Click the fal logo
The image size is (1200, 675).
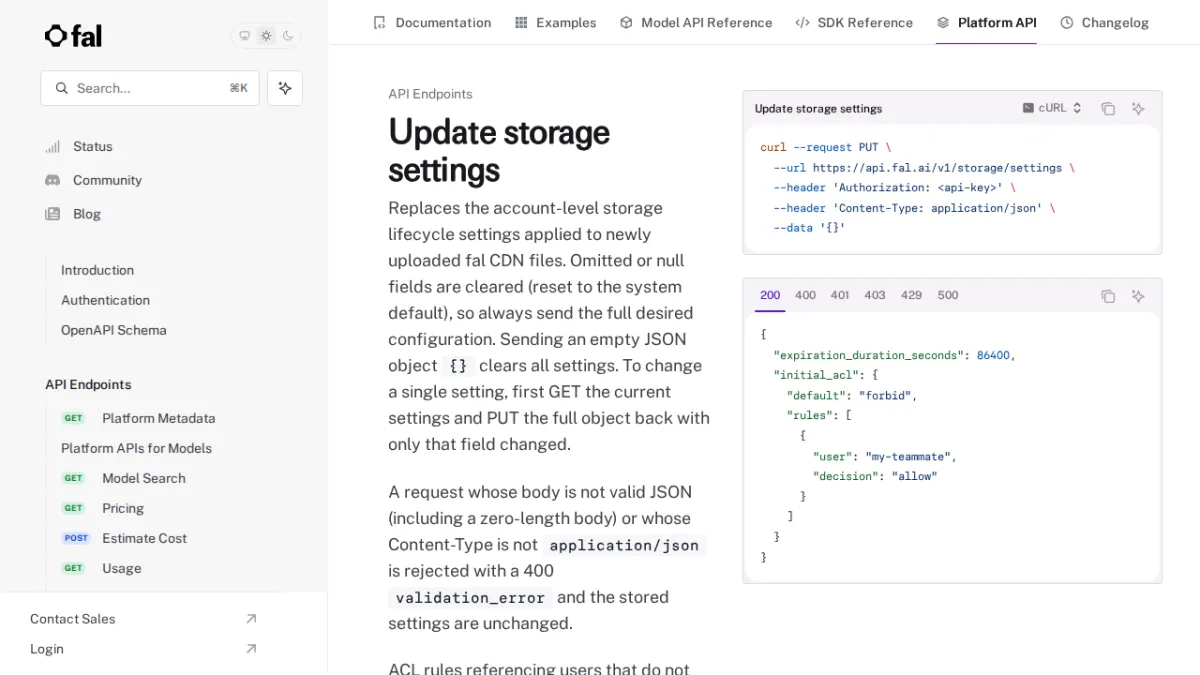(x=73, y=36)
